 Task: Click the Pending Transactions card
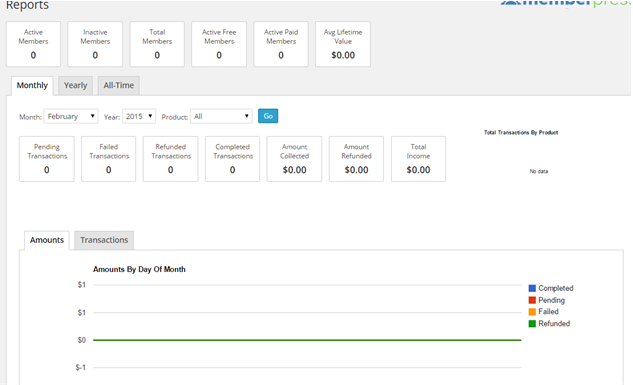(x=47, y=159)
